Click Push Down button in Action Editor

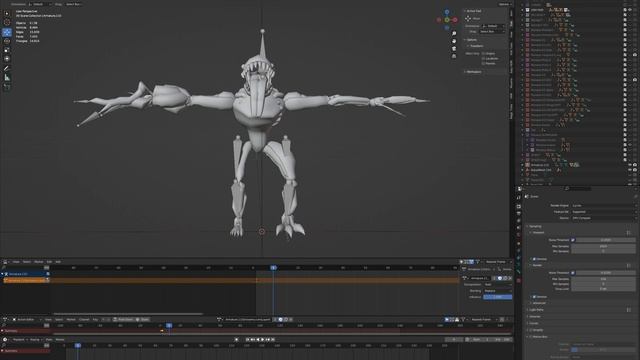124,320
